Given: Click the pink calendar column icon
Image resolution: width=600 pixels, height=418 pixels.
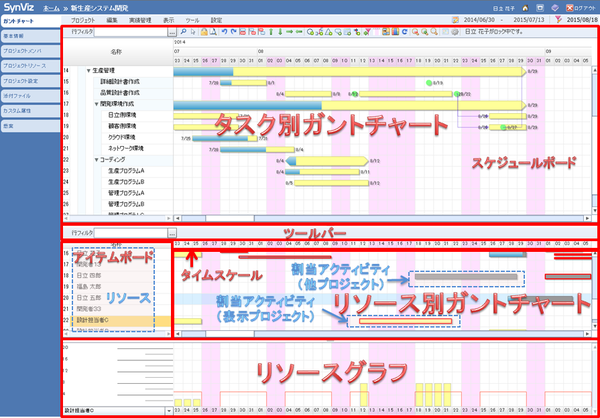Looking at the screenshot, I should pyautogui.click(x=377, y=32).
